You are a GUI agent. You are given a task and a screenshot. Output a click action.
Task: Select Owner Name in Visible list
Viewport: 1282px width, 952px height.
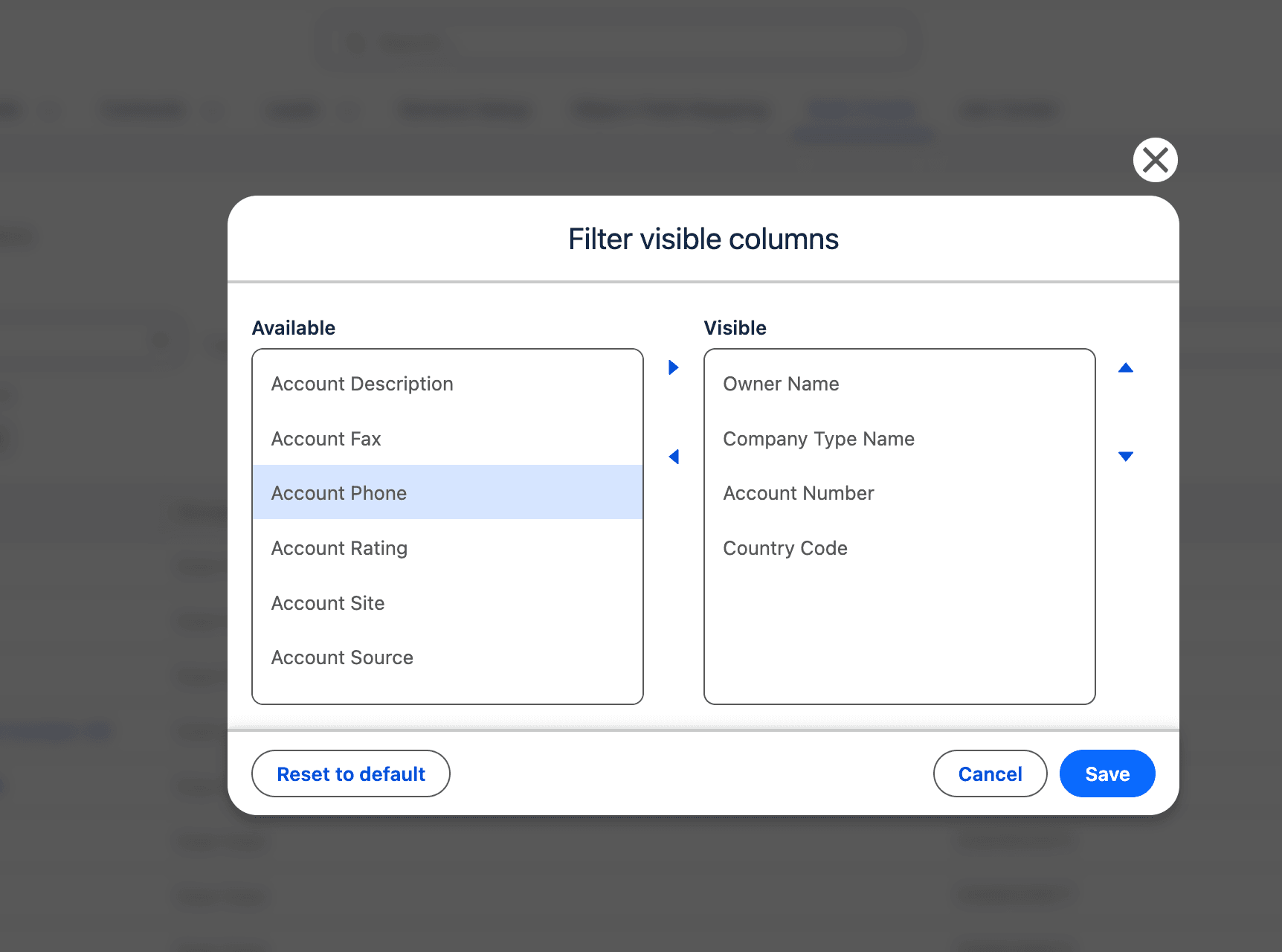(780, 384)
